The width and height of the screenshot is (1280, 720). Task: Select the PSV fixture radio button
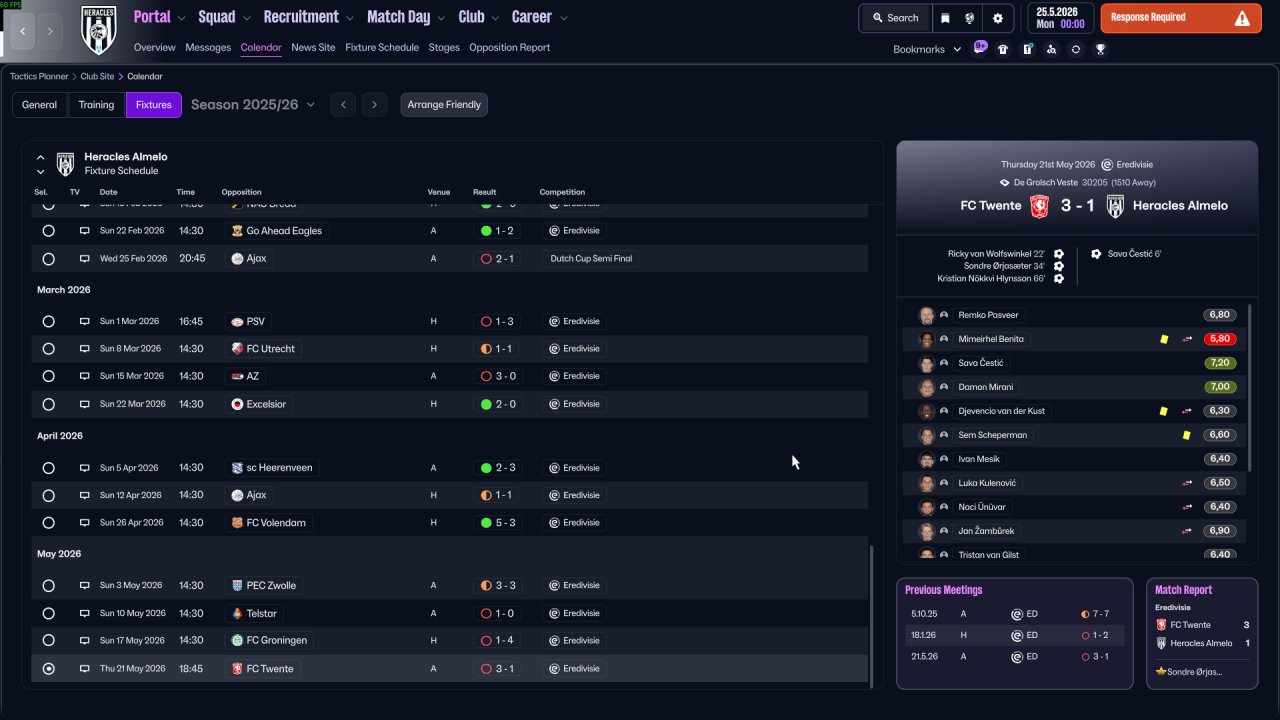[48, 322]
